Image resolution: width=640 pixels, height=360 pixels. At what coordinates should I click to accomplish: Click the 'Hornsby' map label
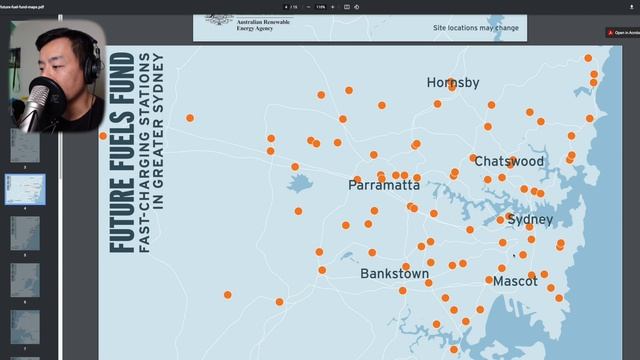point(453,83)
